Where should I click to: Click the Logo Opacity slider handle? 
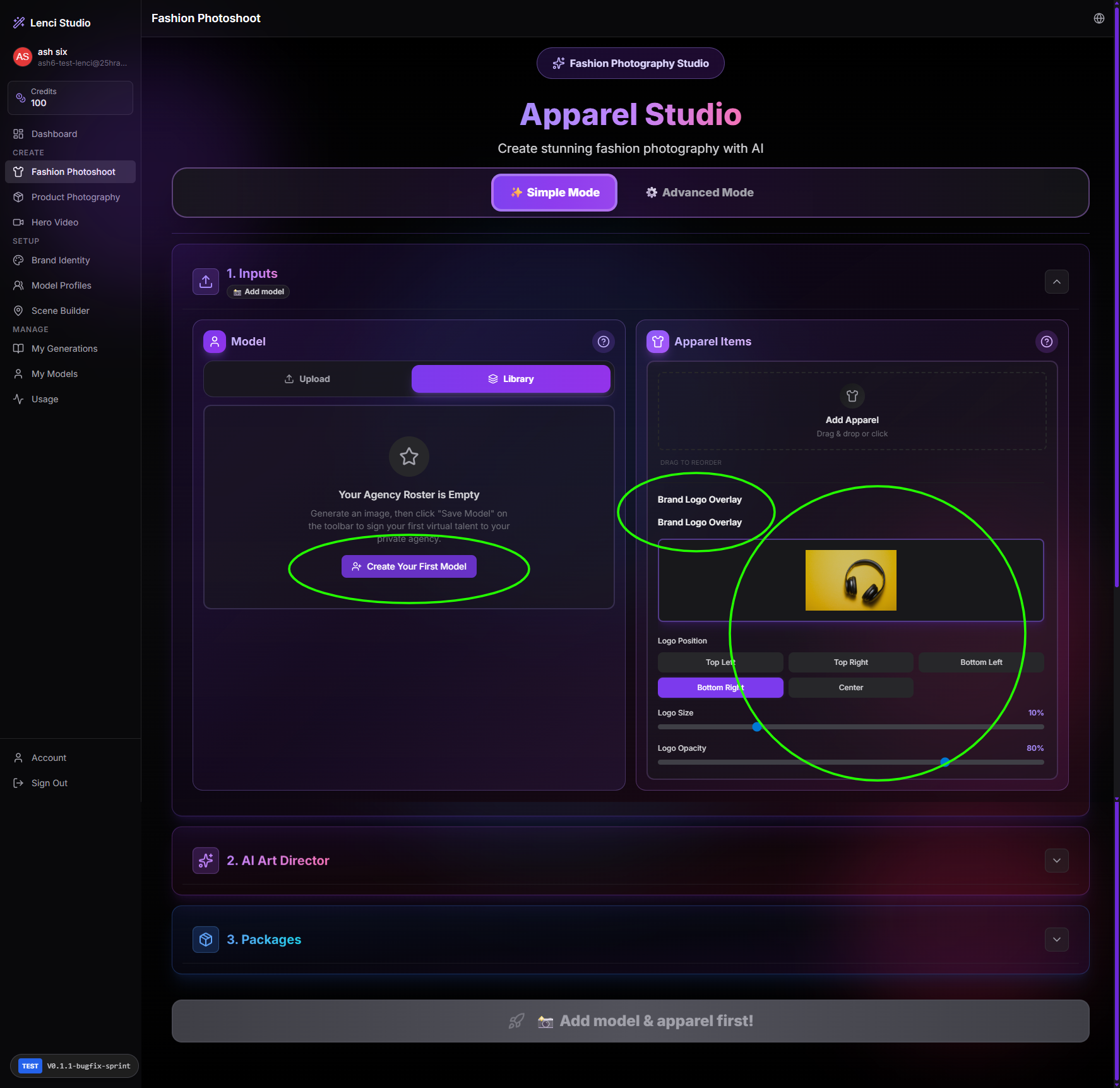tap(944, 762)
